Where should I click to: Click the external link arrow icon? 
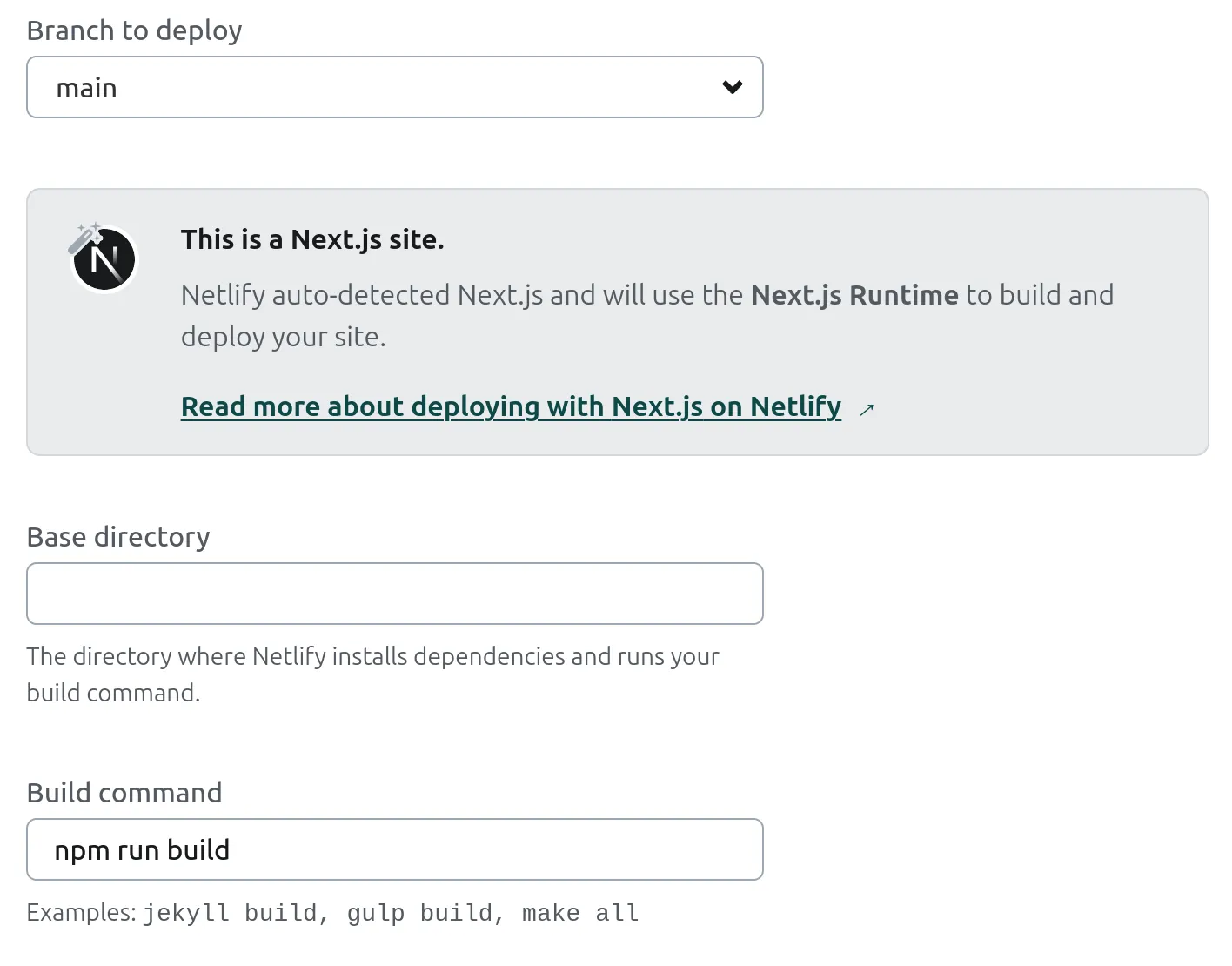click(x=867, y=409)
